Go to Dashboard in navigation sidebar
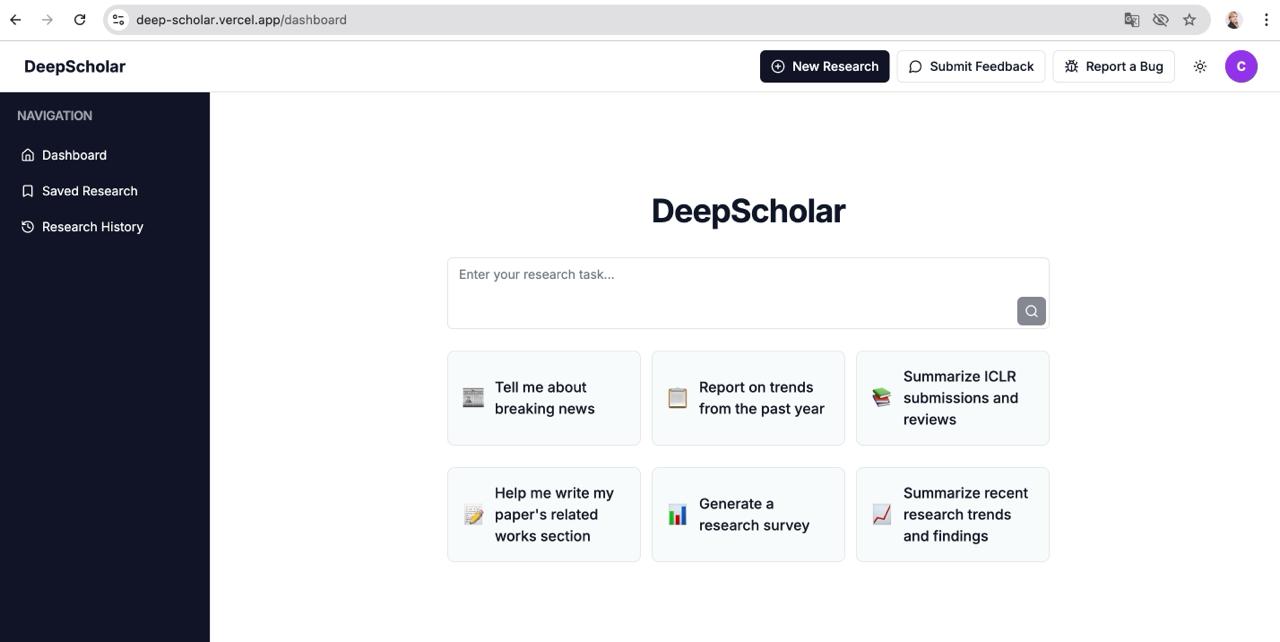This screenshot has width=1280, height=642. pos(74,155)
